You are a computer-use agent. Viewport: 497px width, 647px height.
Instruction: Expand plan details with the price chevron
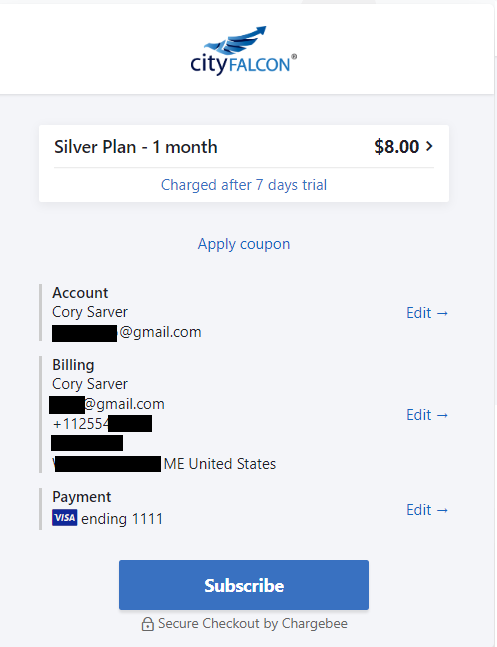(x=429, y=146)
